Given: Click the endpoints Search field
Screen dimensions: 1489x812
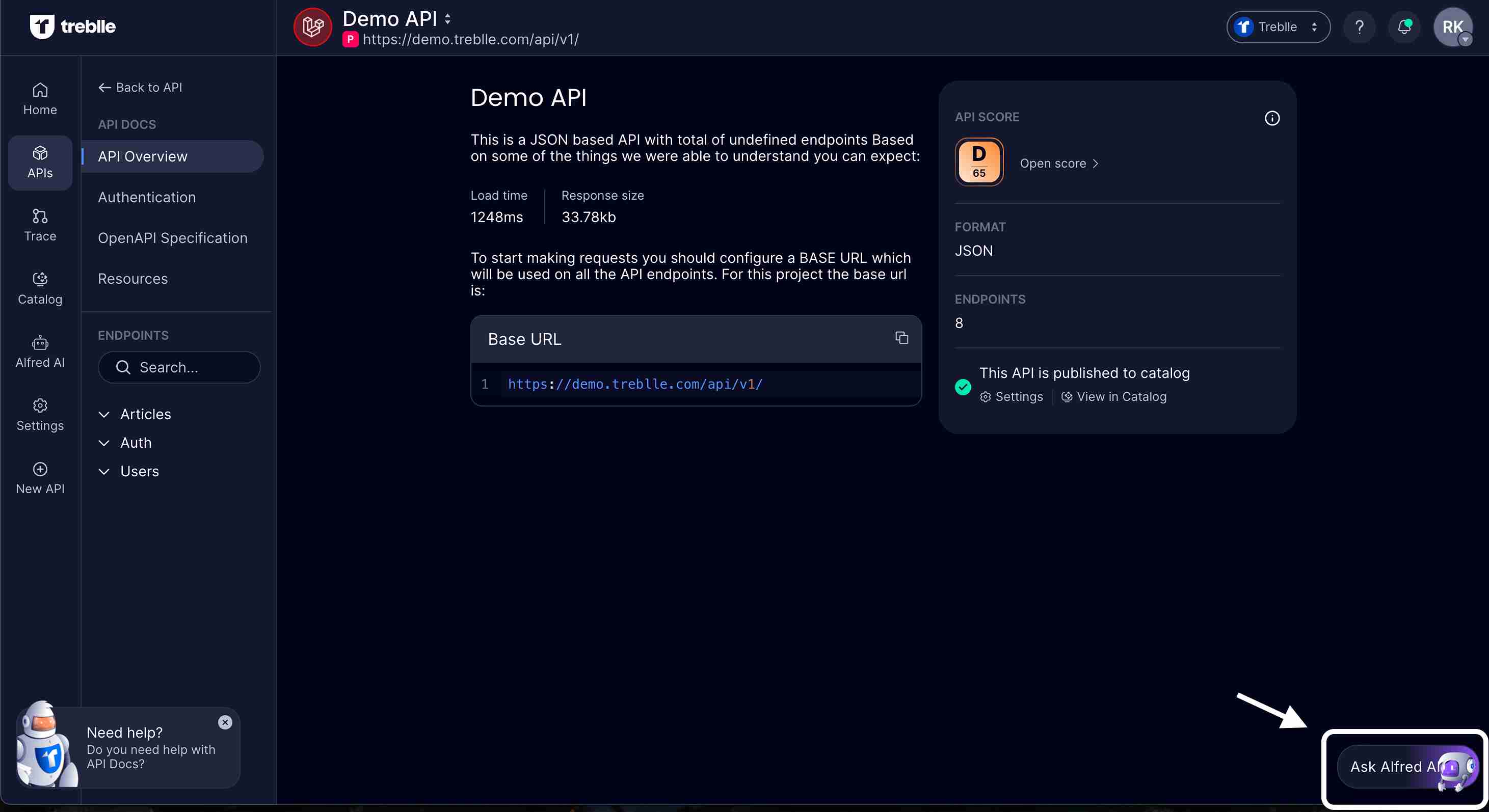Looking at the screenshot, I should pyautogui.click(x=179, y=367).
